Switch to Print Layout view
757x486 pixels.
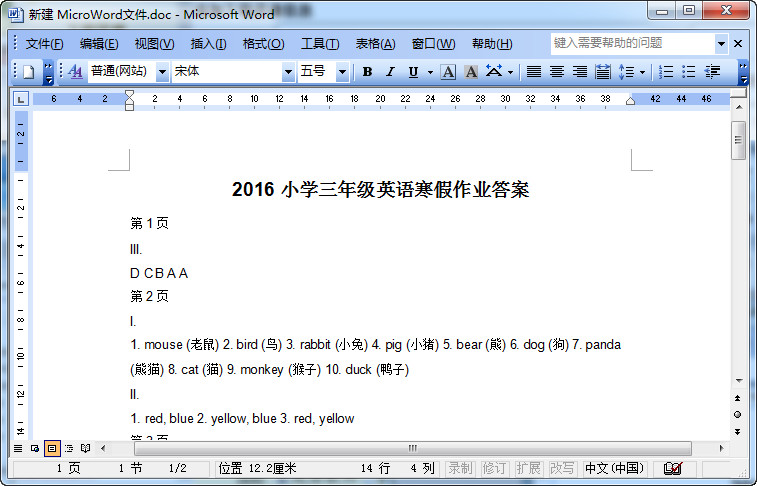(52, 448)
